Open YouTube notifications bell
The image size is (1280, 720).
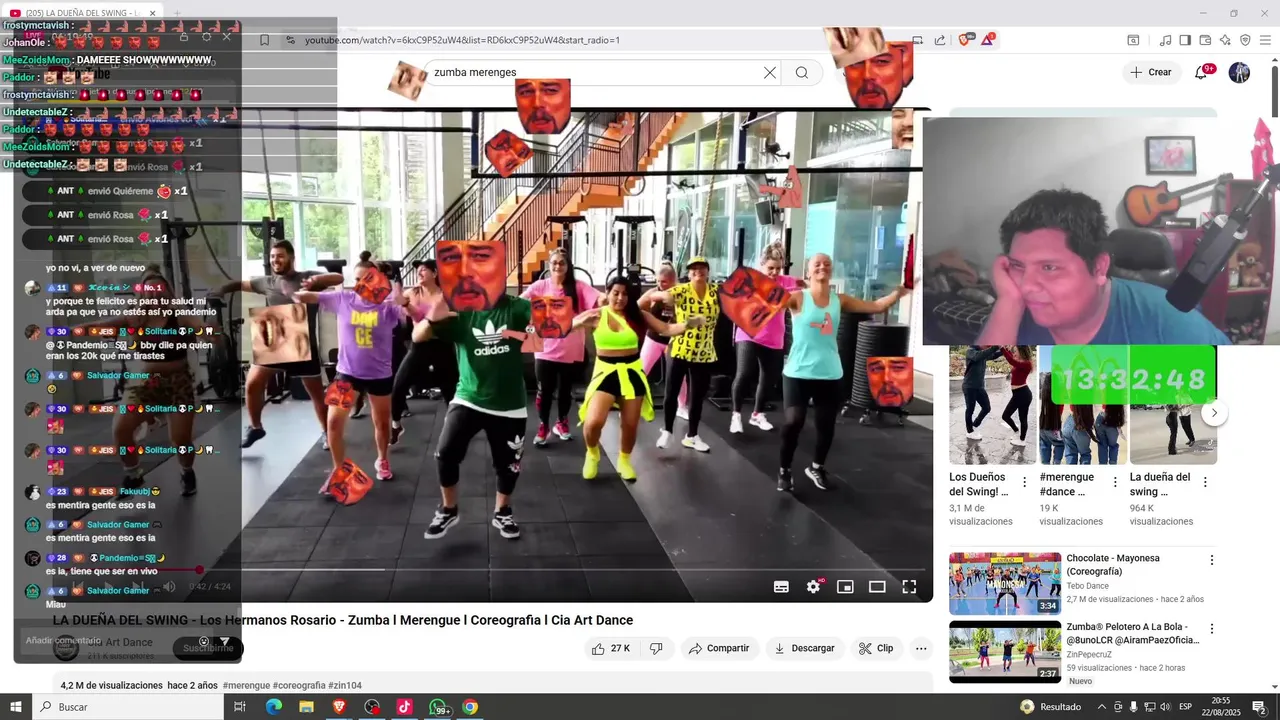[x=1202, y=72]
